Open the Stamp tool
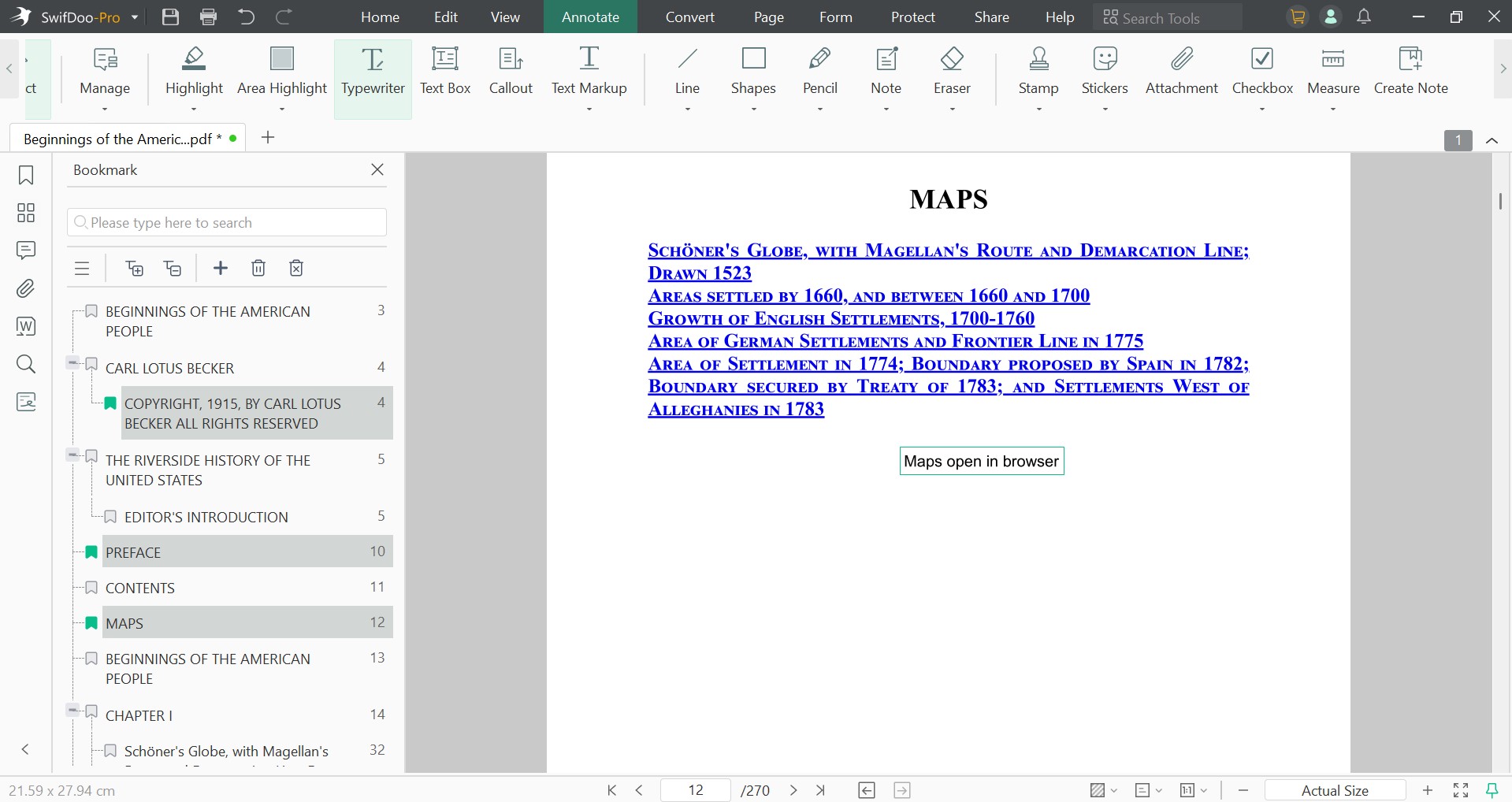The width and height of the screenshot is (1512, 802). (x=1038, y=72)
